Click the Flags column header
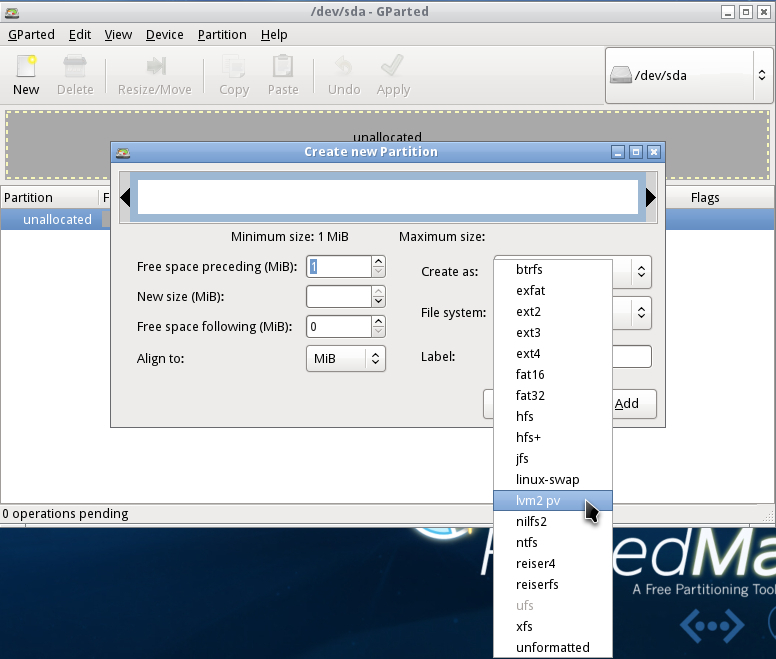Viewport: 776px width, 659px height. tap(705, 197)
